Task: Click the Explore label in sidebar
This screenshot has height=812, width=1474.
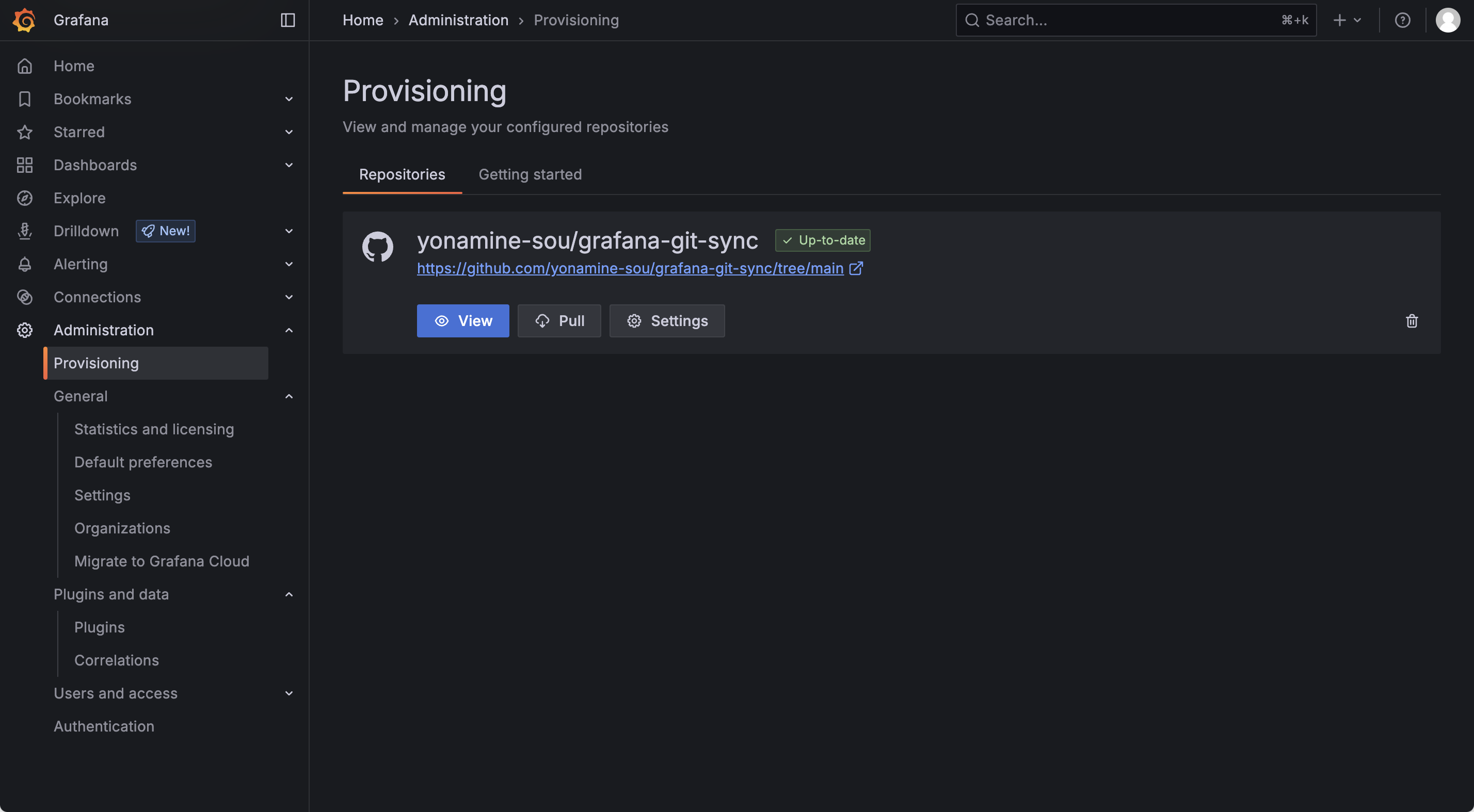Action: tap(79, 198)
